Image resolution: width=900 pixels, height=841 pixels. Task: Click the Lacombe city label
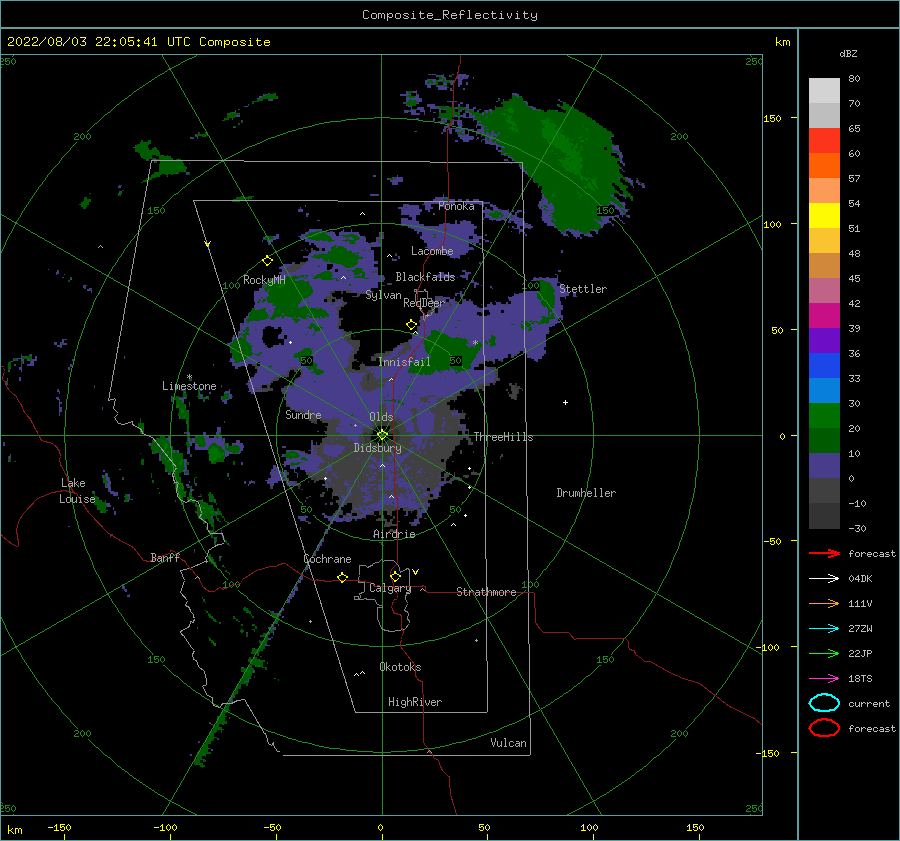[x=432, y=251]
